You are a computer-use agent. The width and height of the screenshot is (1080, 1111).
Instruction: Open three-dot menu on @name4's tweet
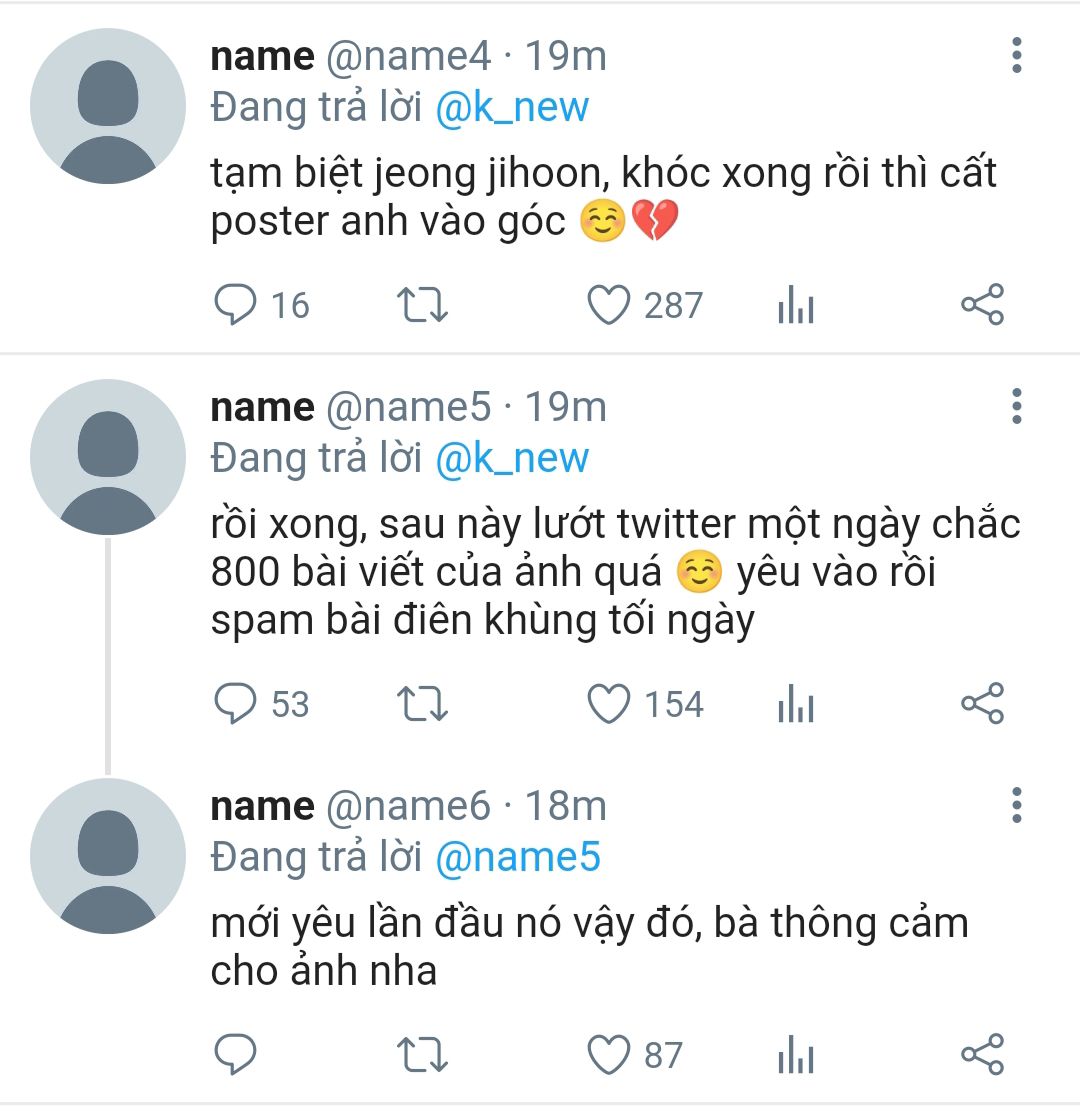pyautogui.click(x=1017, y=55)
